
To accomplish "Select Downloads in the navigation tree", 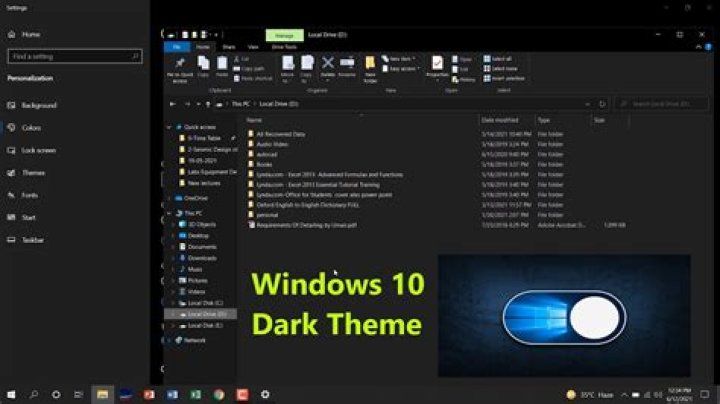I will pos(202,258).
